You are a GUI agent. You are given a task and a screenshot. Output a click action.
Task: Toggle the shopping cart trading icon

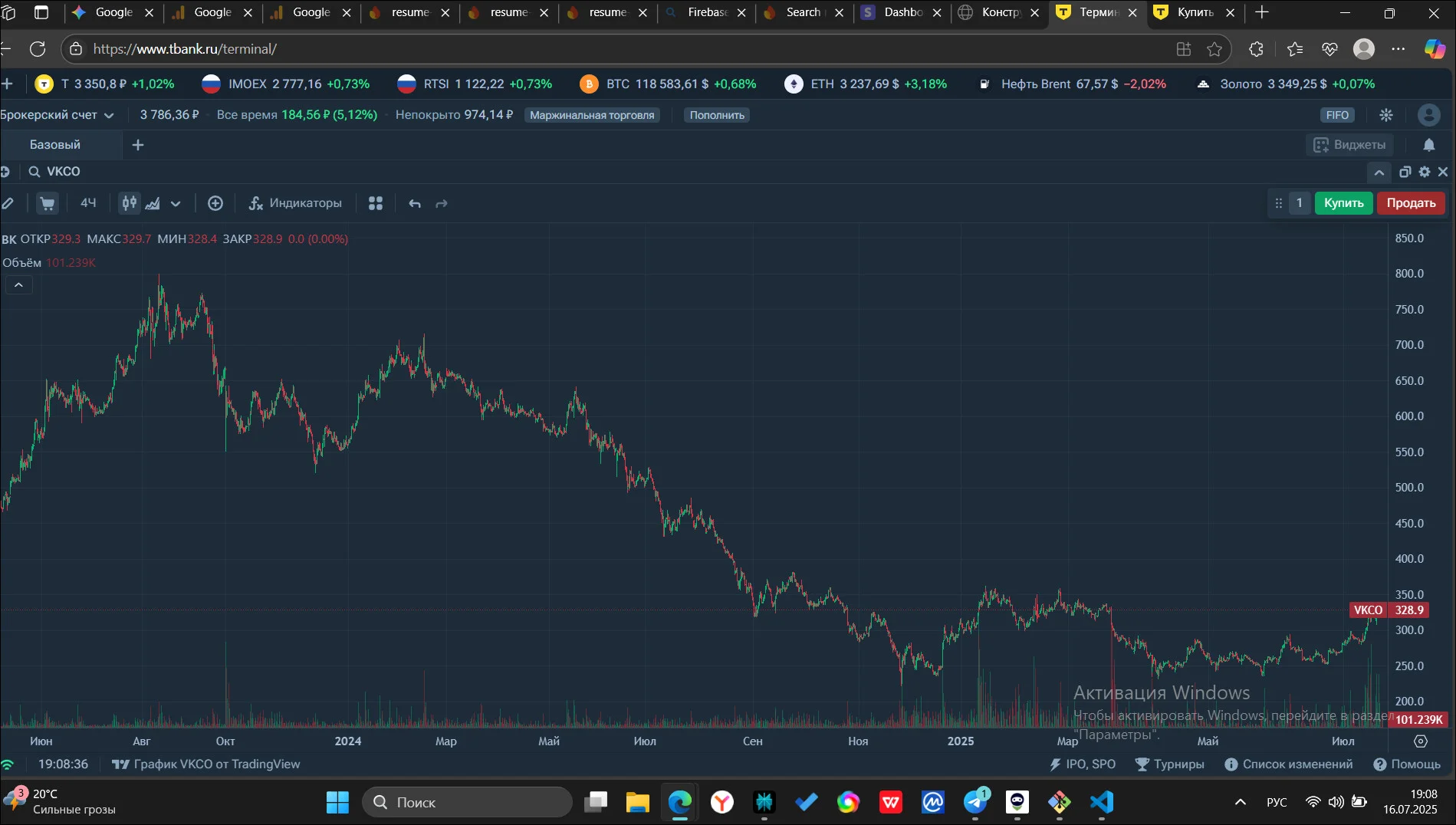[x=48, y=203]
